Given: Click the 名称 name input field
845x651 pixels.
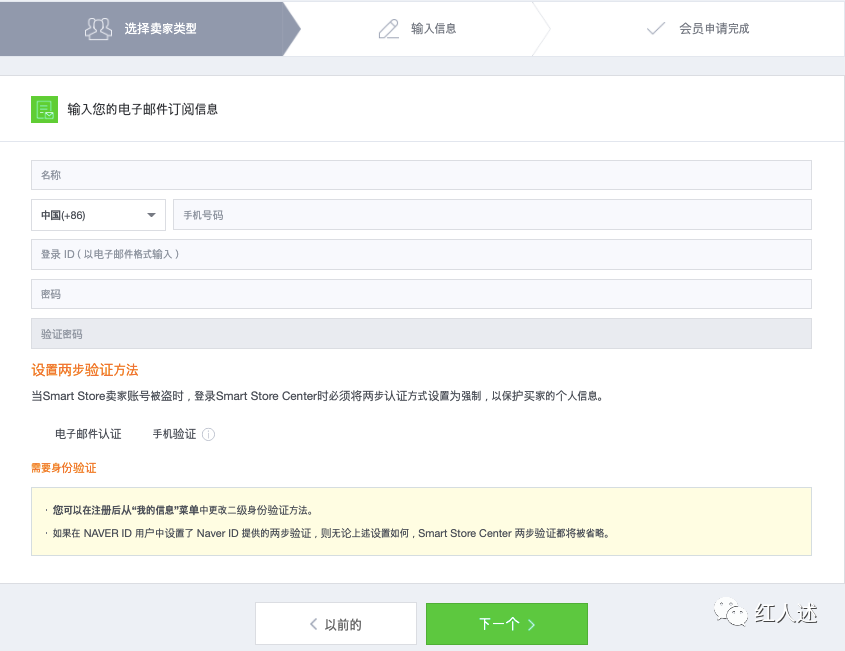Looking at the screenshot, I should (420, 174).
